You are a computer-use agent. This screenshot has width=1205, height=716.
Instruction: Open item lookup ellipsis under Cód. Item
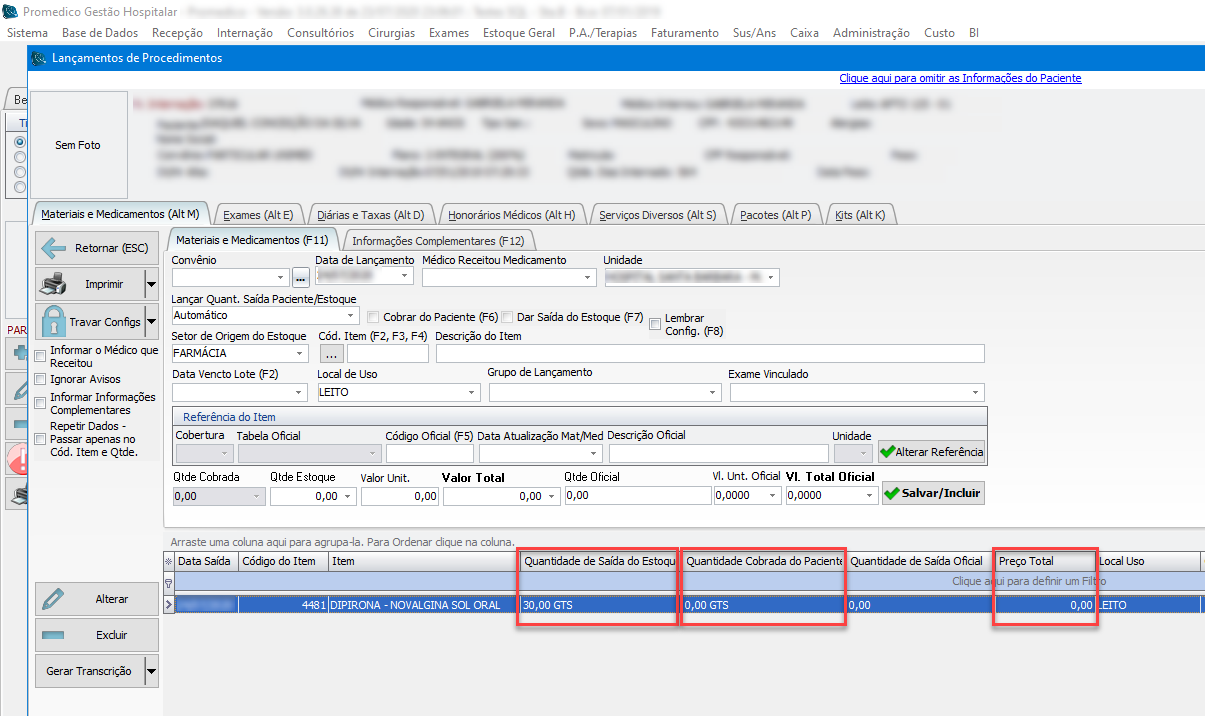(x=331, y=353)
